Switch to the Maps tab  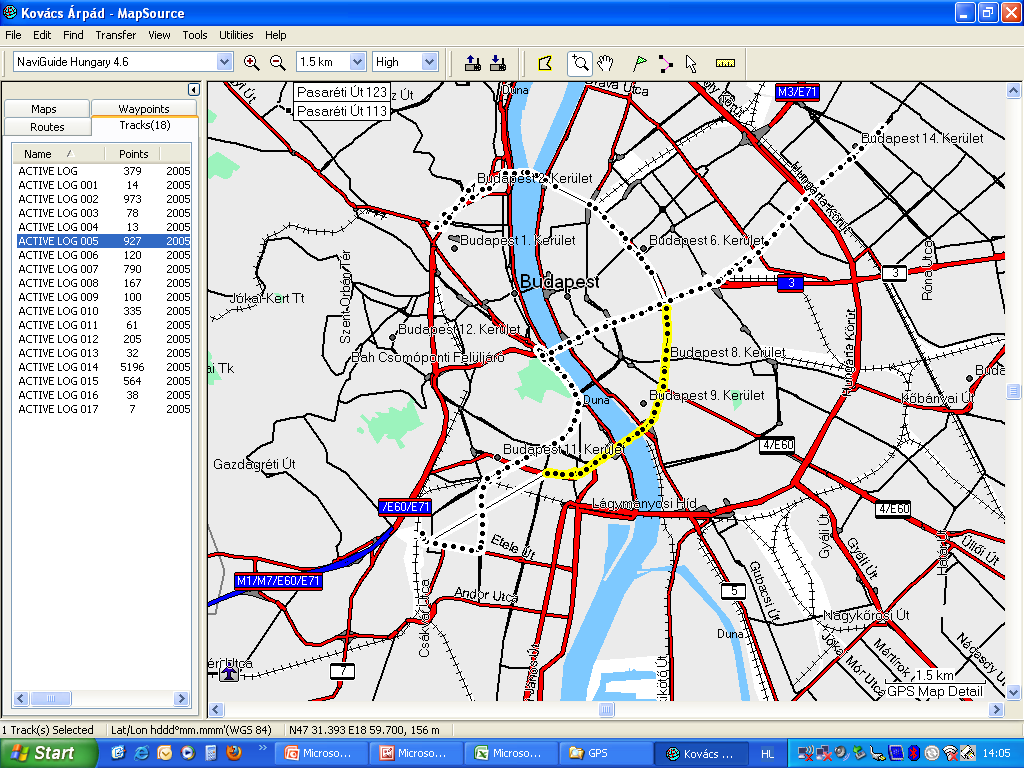(x=46, y=108)
